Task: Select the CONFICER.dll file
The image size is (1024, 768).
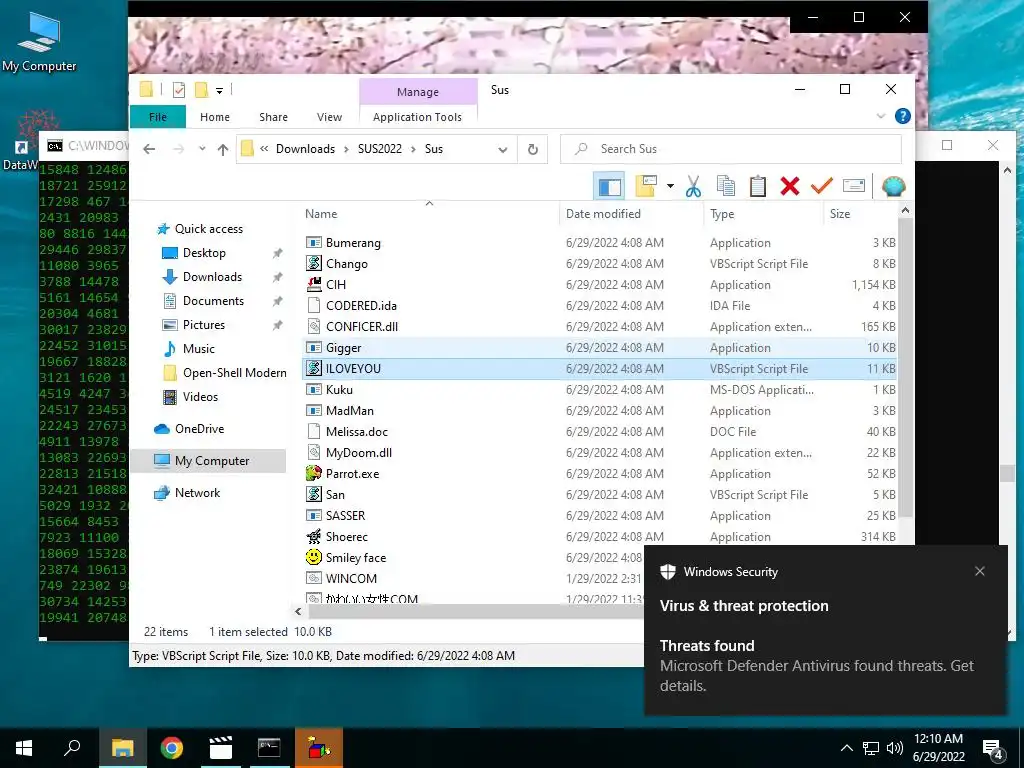Action: click(361, 327)
